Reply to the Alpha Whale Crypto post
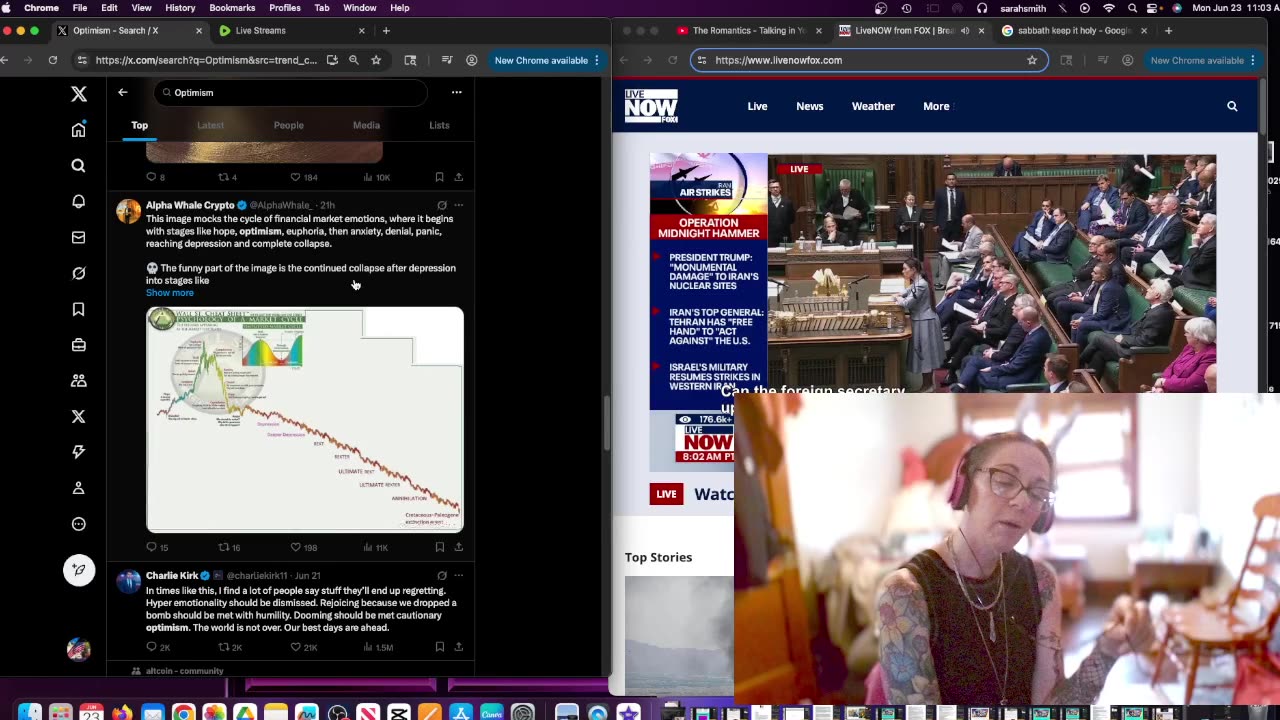 157,547
